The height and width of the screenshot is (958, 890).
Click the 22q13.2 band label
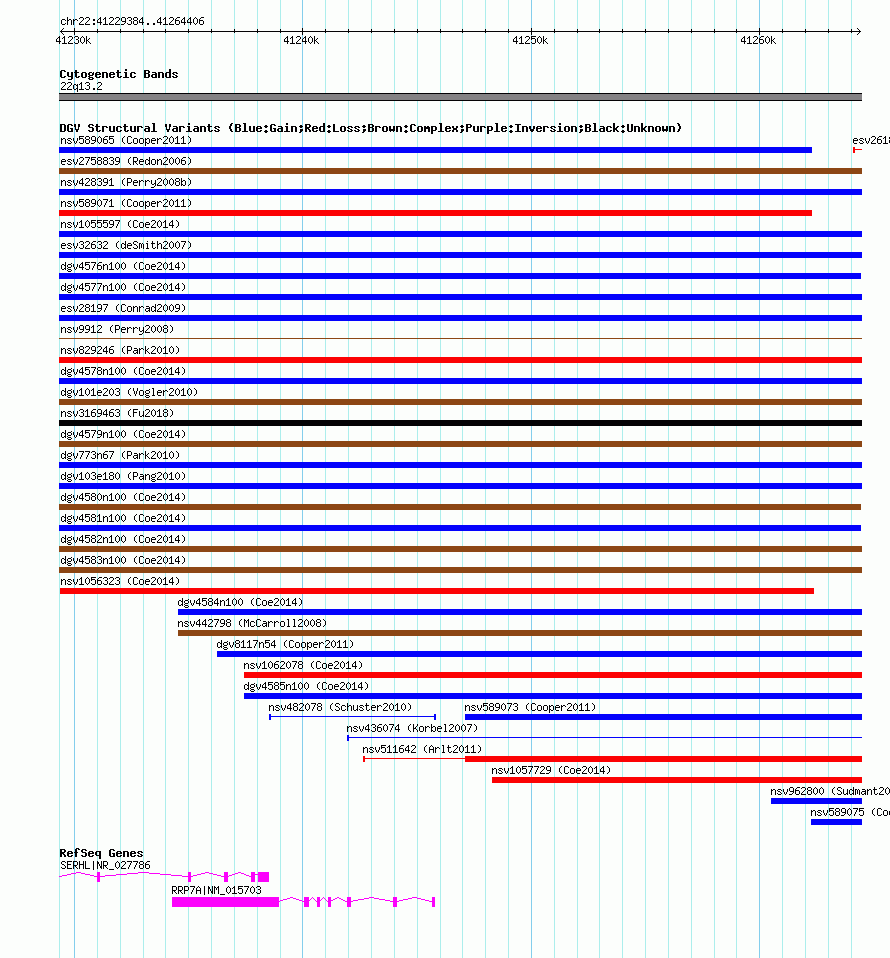81,86
